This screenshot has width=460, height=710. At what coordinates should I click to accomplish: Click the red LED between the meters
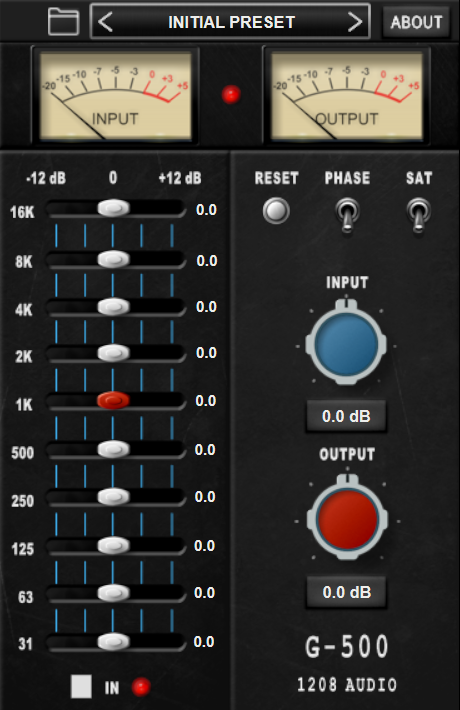pyautogui.click(x=231, y=95)
